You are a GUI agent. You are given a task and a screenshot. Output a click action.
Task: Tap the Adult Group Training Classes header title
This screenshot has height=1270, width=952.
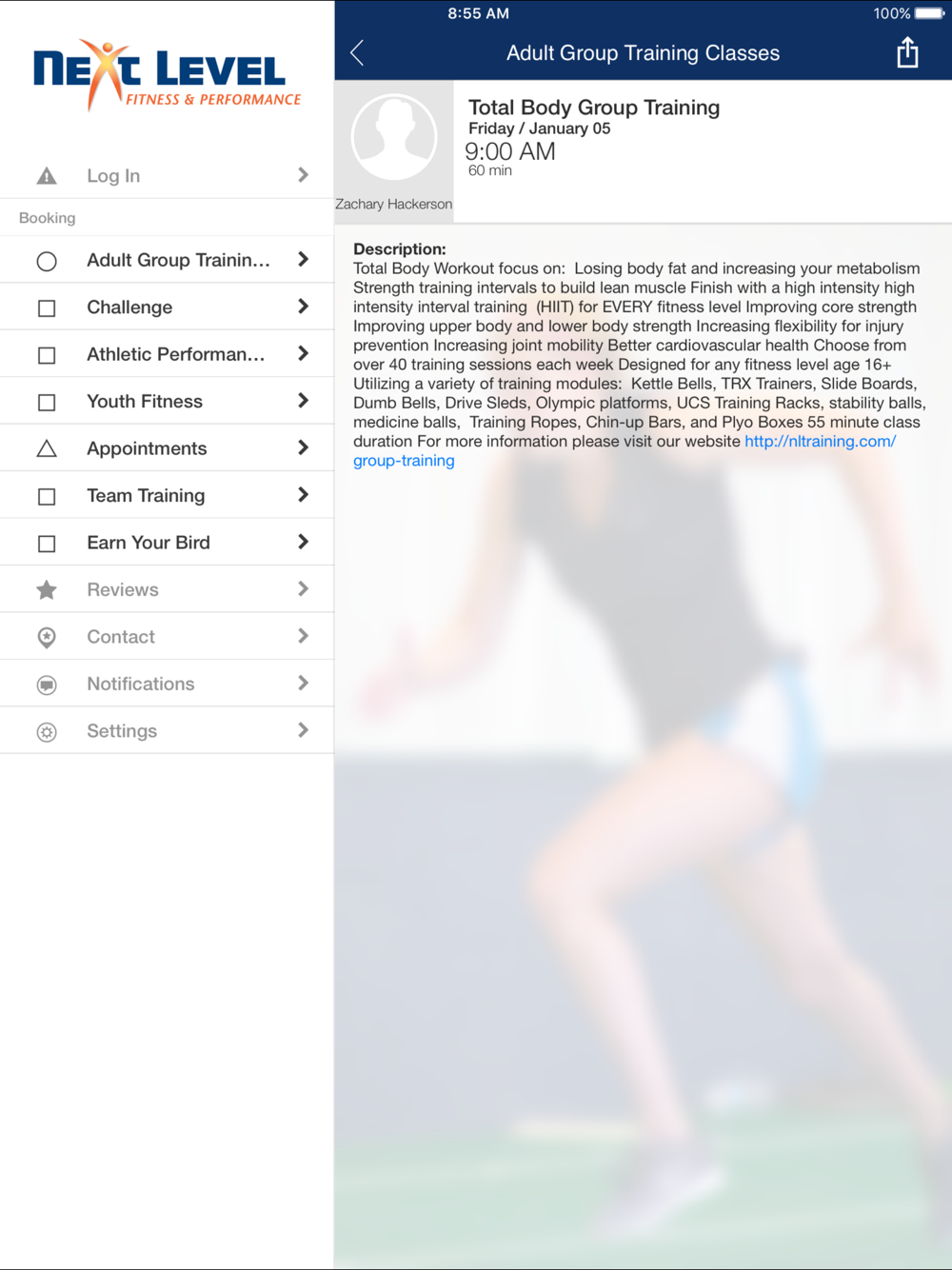pos(643,53)
